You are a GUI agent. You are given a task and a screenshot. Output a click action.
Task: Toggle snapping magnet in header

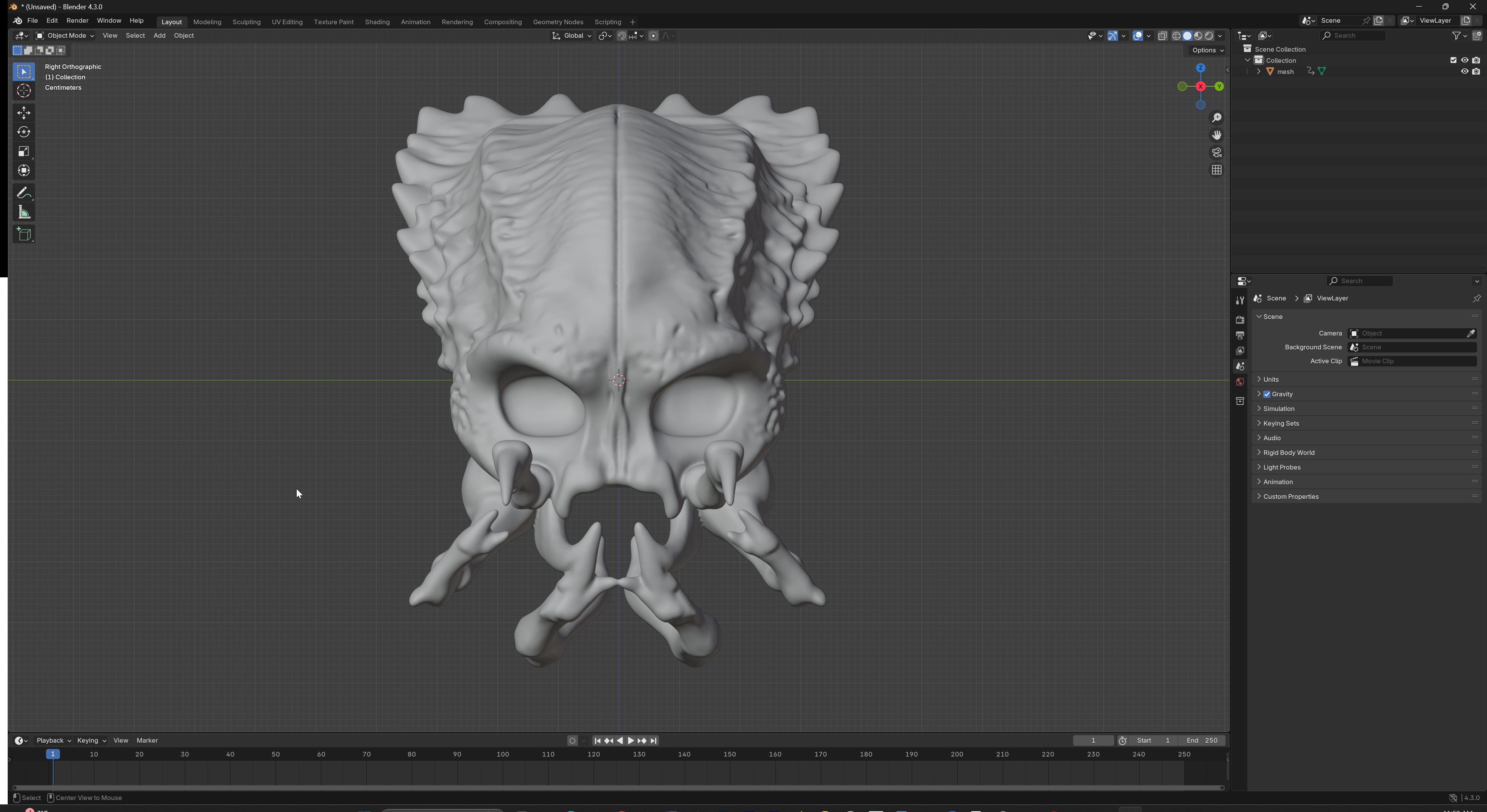tap(621, 36)
